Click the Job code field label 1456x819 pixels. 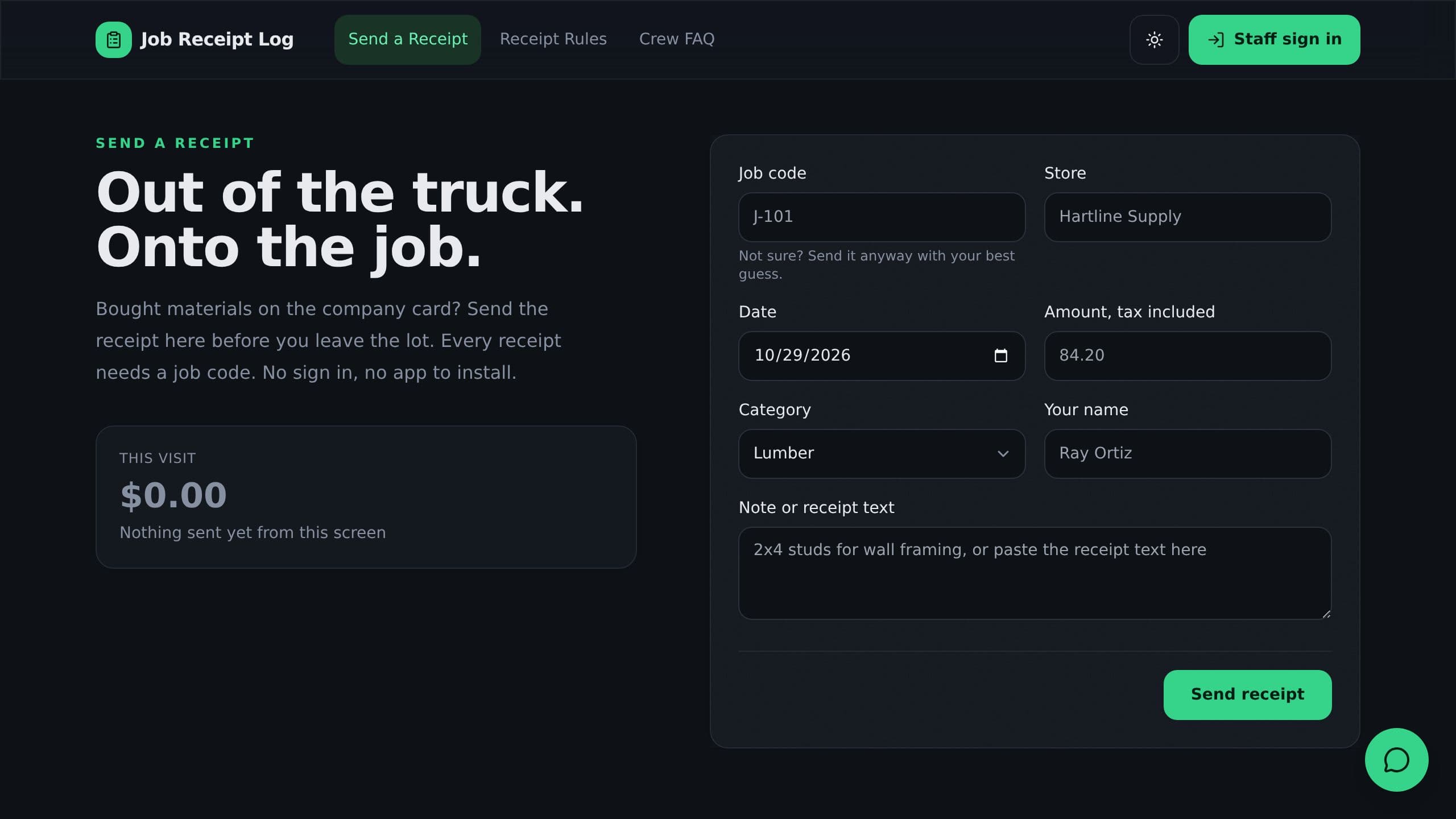coord(772,173)
